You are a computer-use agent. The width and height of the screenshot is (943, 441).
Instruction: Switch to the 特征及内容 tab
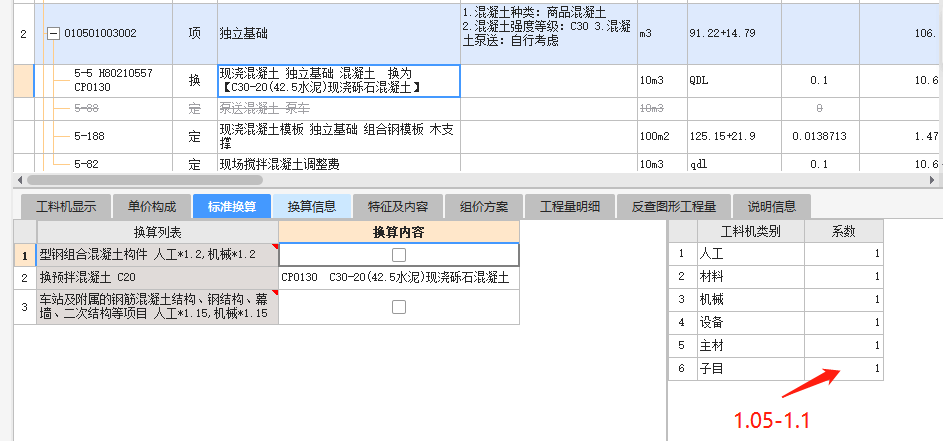pos(398,207)
